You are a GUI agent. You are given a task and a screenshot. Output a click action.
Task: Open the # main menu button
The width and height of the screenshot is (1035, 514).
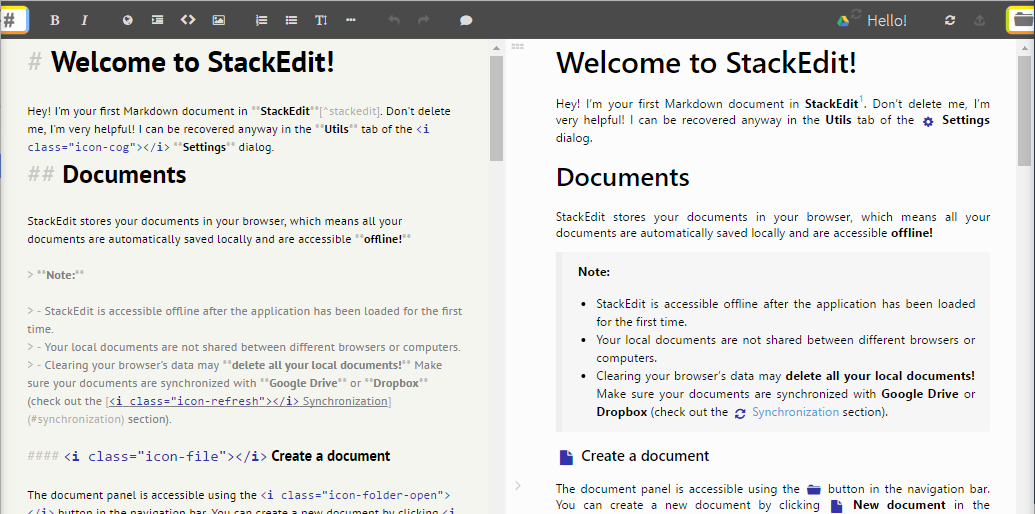click(13, 20)
